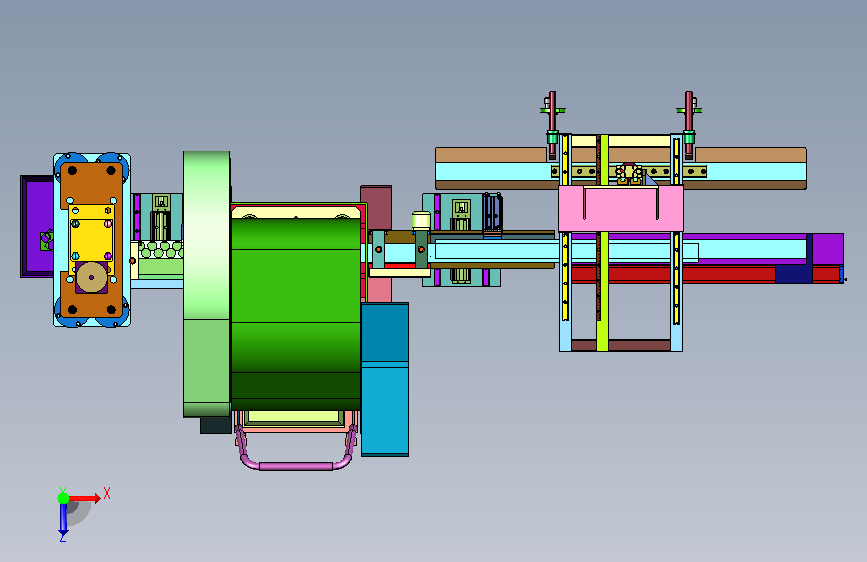The height and width of the screenshot is (562, 867).
Task: Select the maroon block above the drum
Action: pos(376,207)
